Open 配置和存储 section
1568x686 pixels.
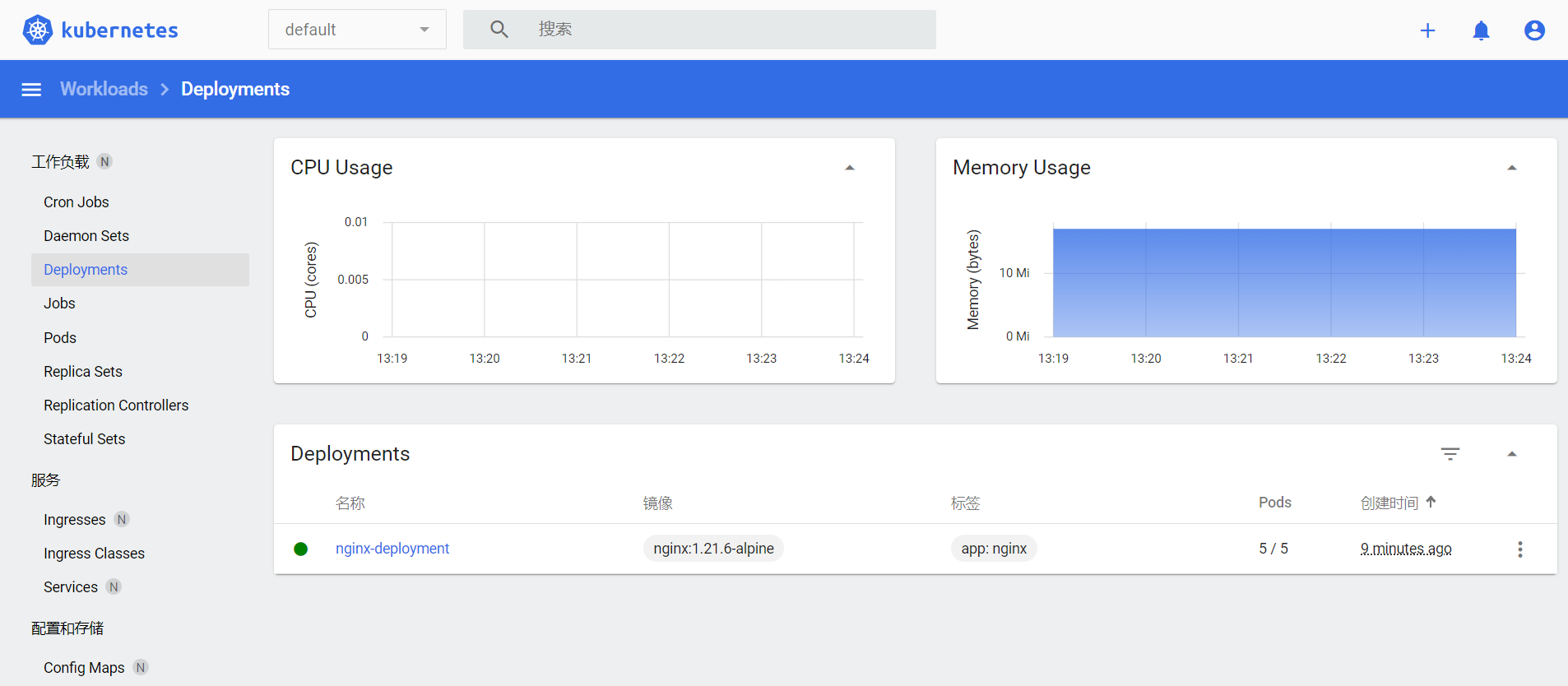(67, 628)
